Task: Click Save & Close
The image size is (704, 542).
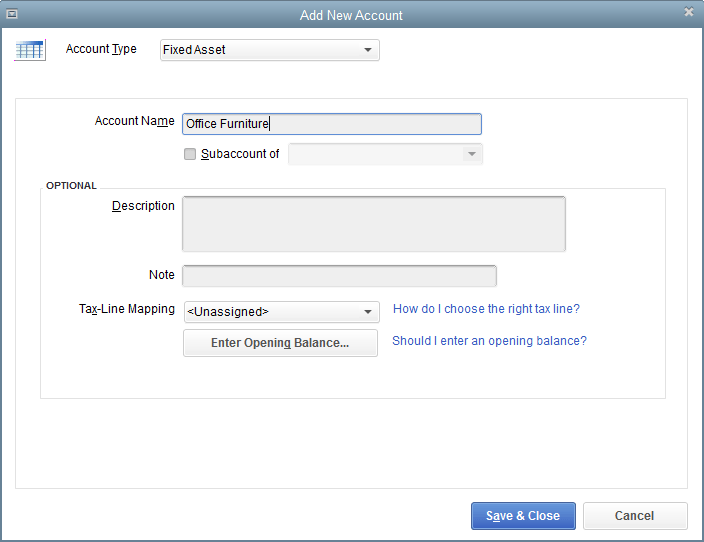Action: point(523,516)
